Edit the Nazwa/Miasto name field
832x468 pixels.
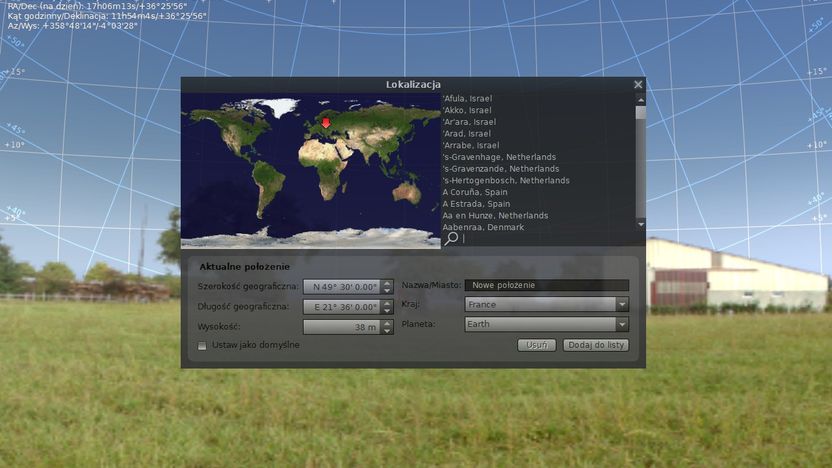coord(547,285)
